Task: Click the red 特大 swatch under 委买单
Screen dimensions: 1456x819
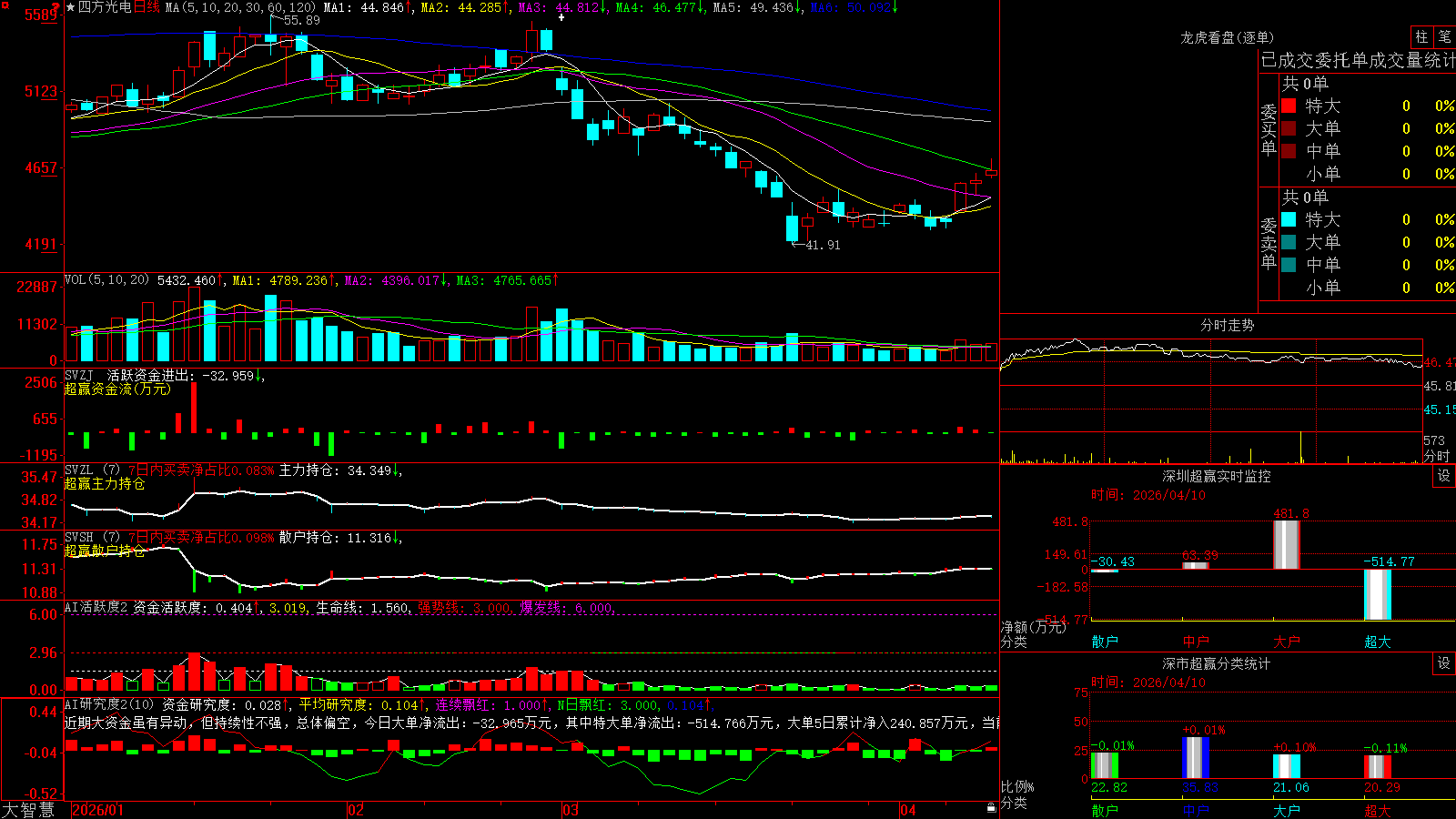Action: [x=1289, y=106]
